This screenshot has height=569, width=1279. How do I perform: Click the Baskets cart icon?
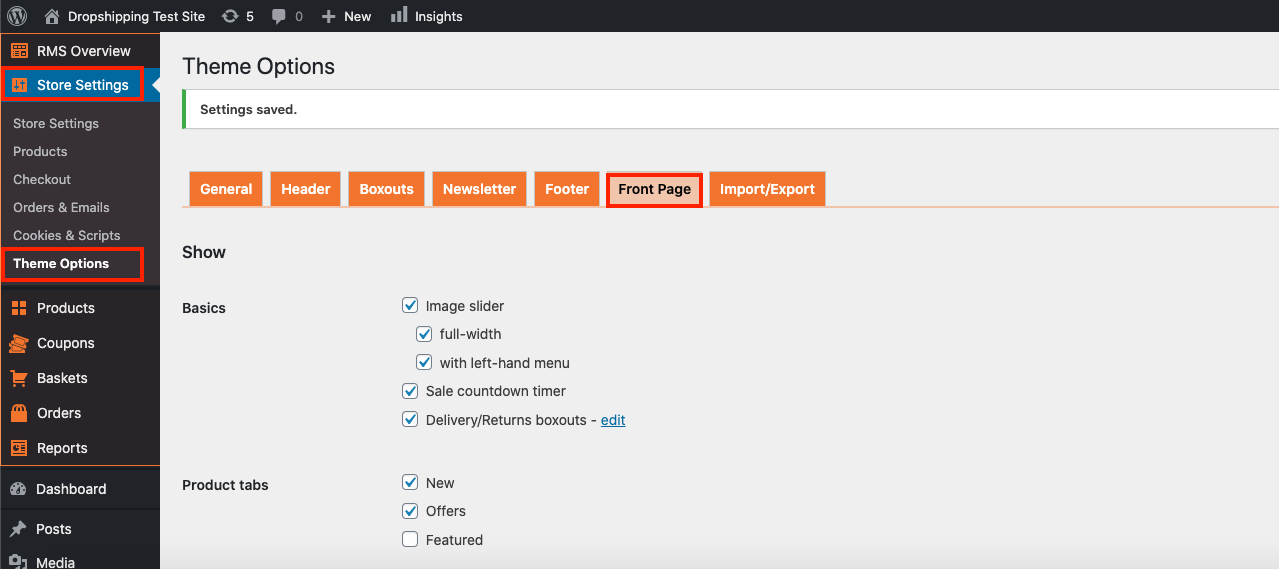coord(19,378)
